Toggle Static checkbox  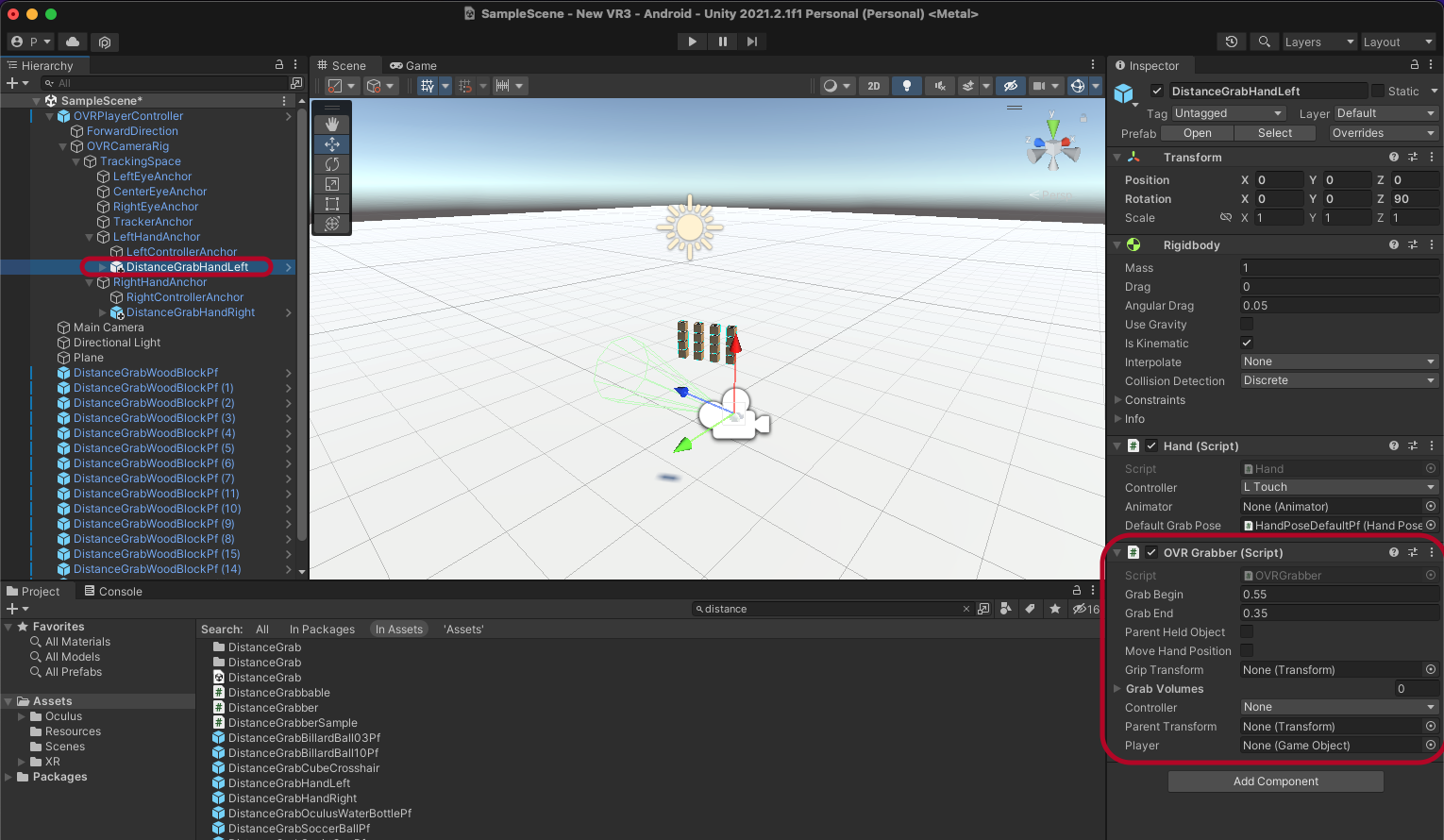point(1378,91)
